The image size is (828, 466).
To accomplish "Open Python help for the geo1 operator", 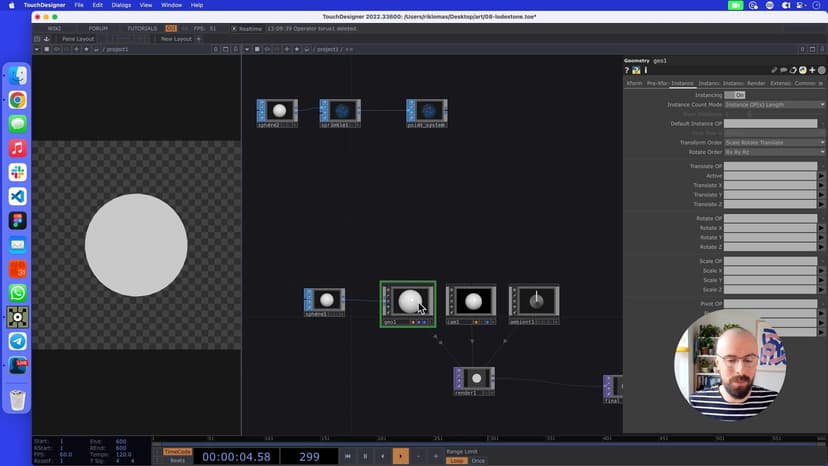I will click(636, 70).
